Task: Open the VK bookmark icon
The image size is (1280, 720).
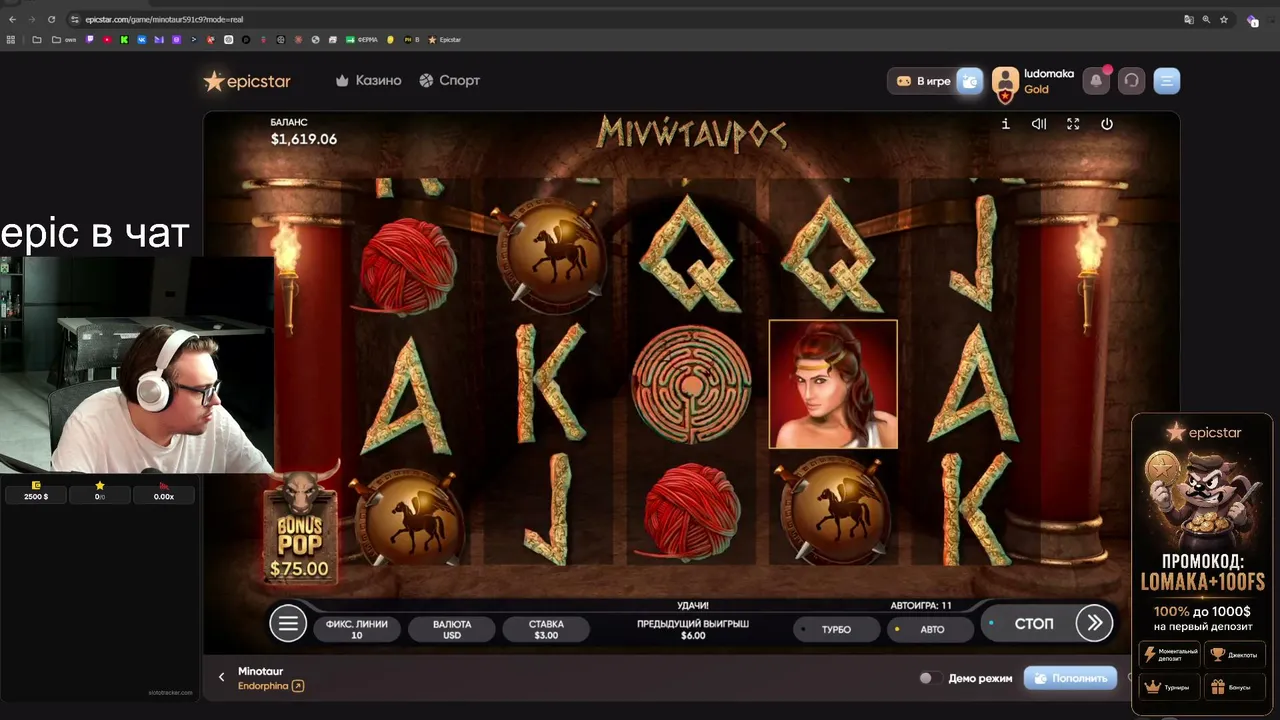Action: (141, 40)
